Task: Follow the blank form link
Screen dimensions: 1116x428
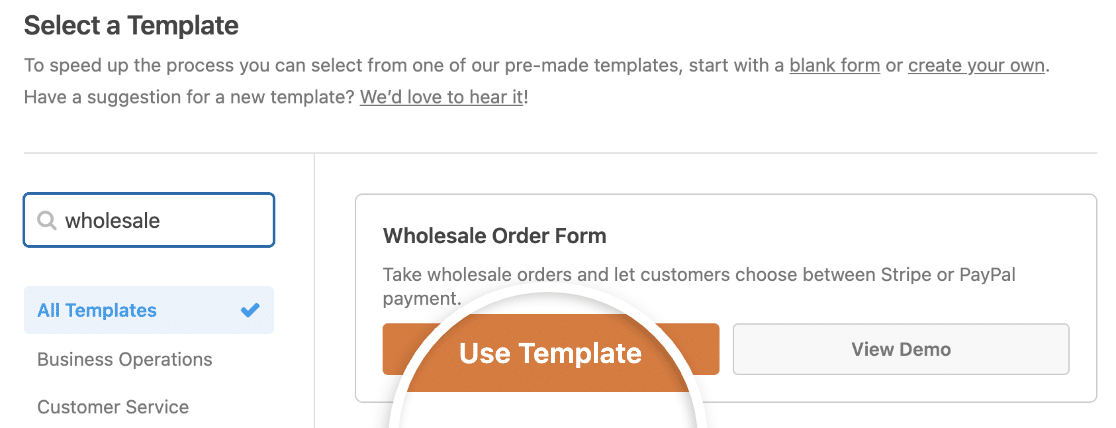Action: (x=835, y=66)
